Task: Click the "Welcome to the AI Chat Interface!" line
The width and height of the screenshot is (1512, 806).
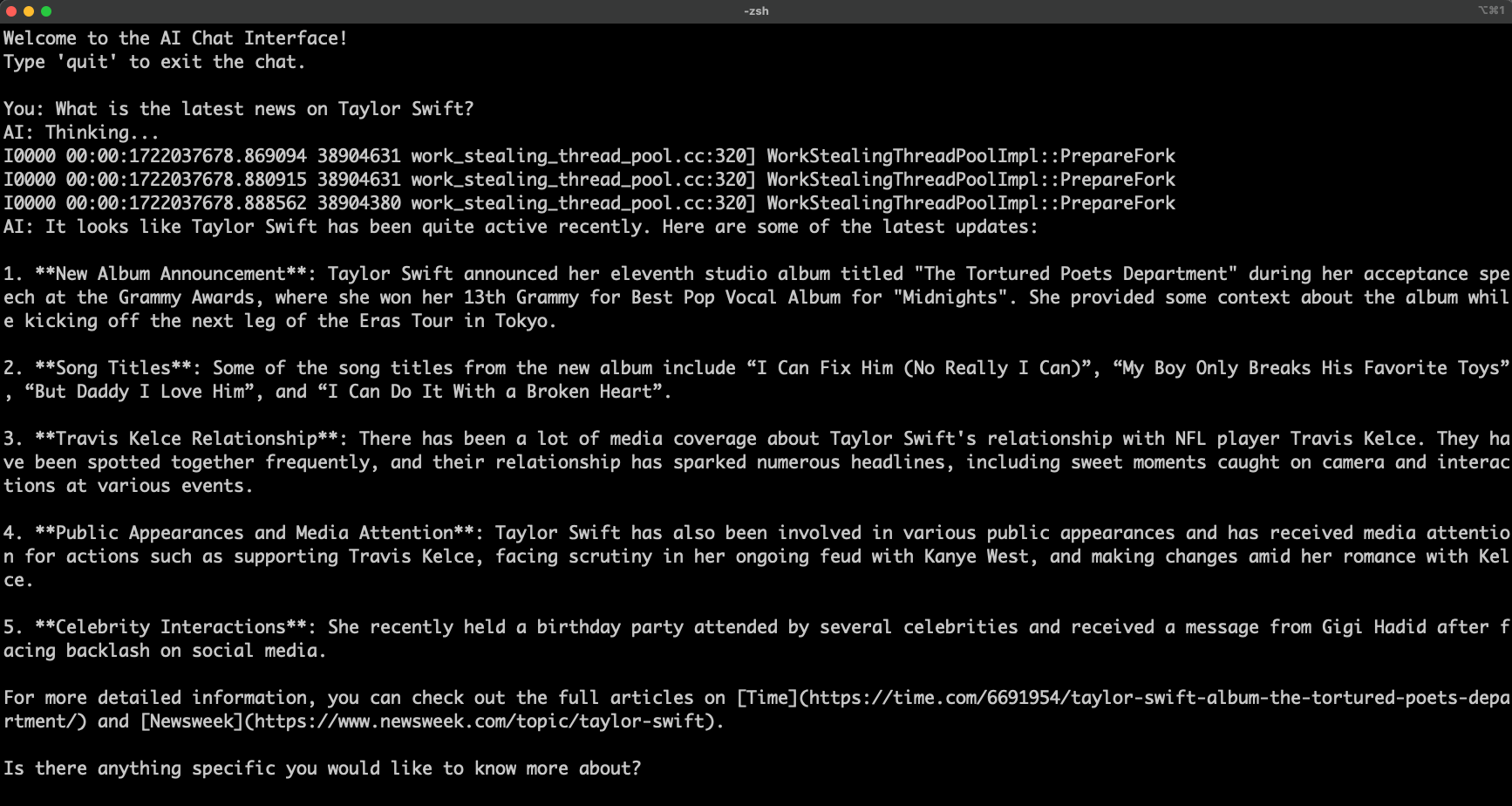Action: (x=175, y=38)
